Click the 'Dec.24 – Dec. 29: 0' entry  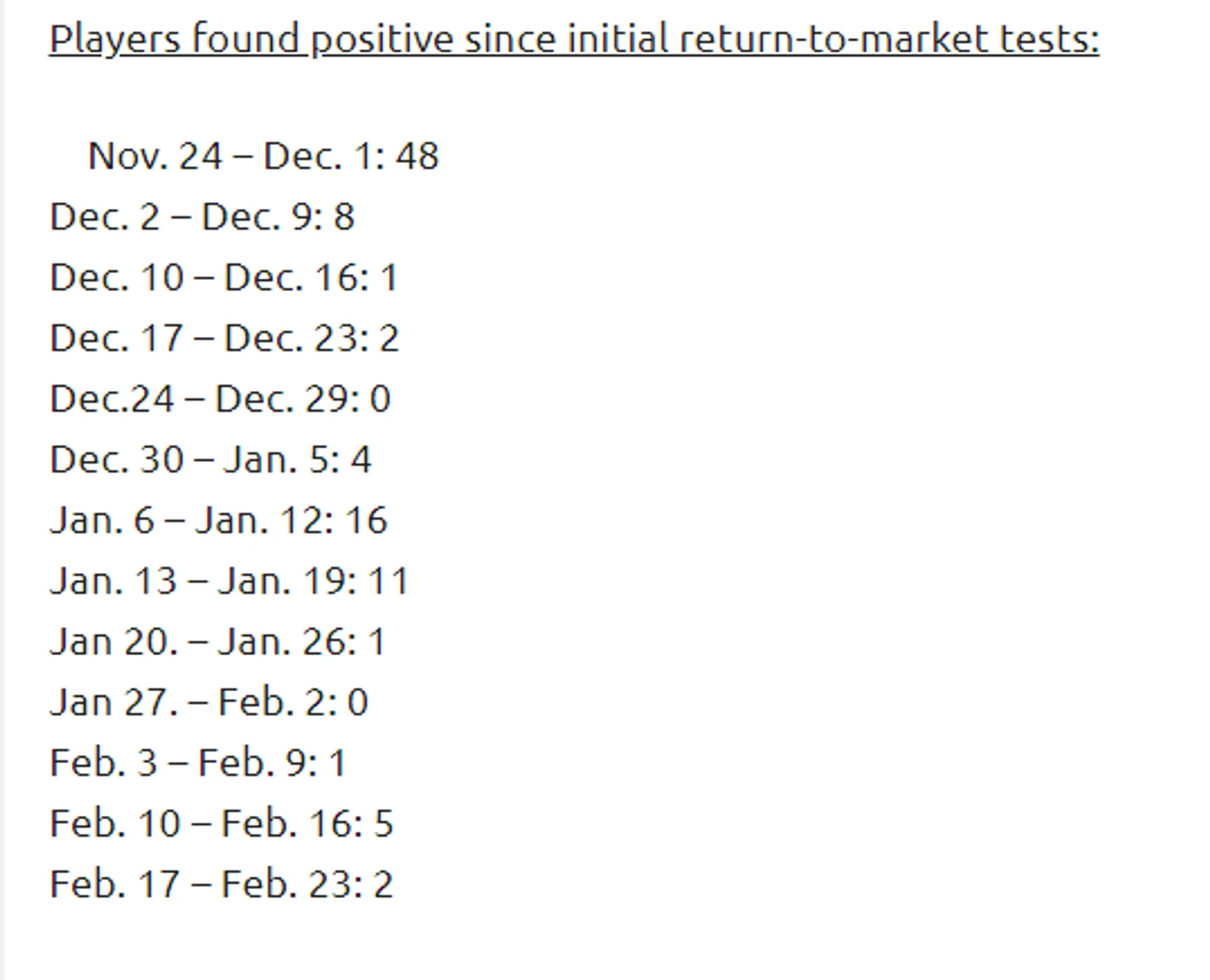[220, 398]
